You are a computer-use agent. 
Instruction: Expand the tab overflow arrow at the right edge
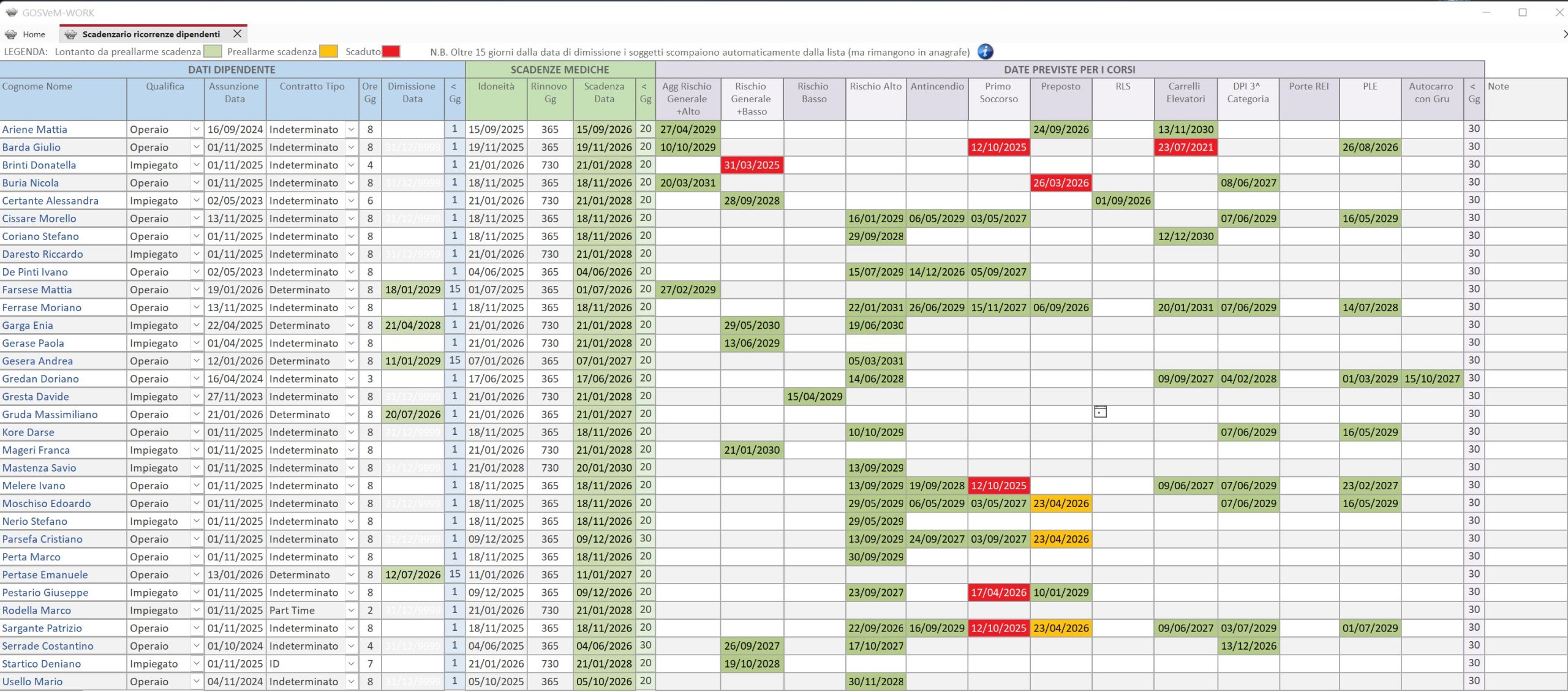[x=1564, y=34]
